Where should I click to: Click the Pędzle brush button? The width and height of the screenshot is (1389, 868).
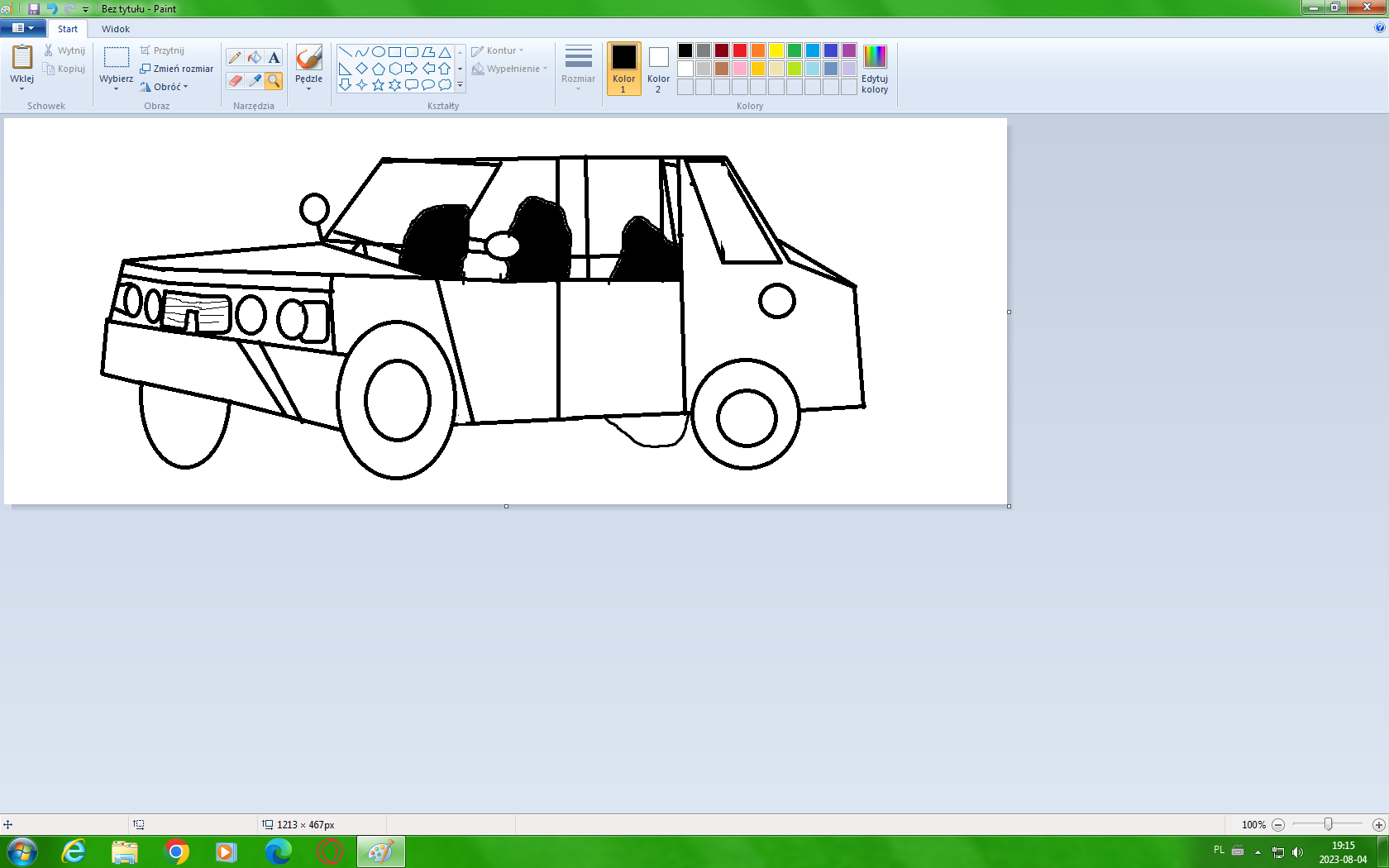(x=308, y=59)
